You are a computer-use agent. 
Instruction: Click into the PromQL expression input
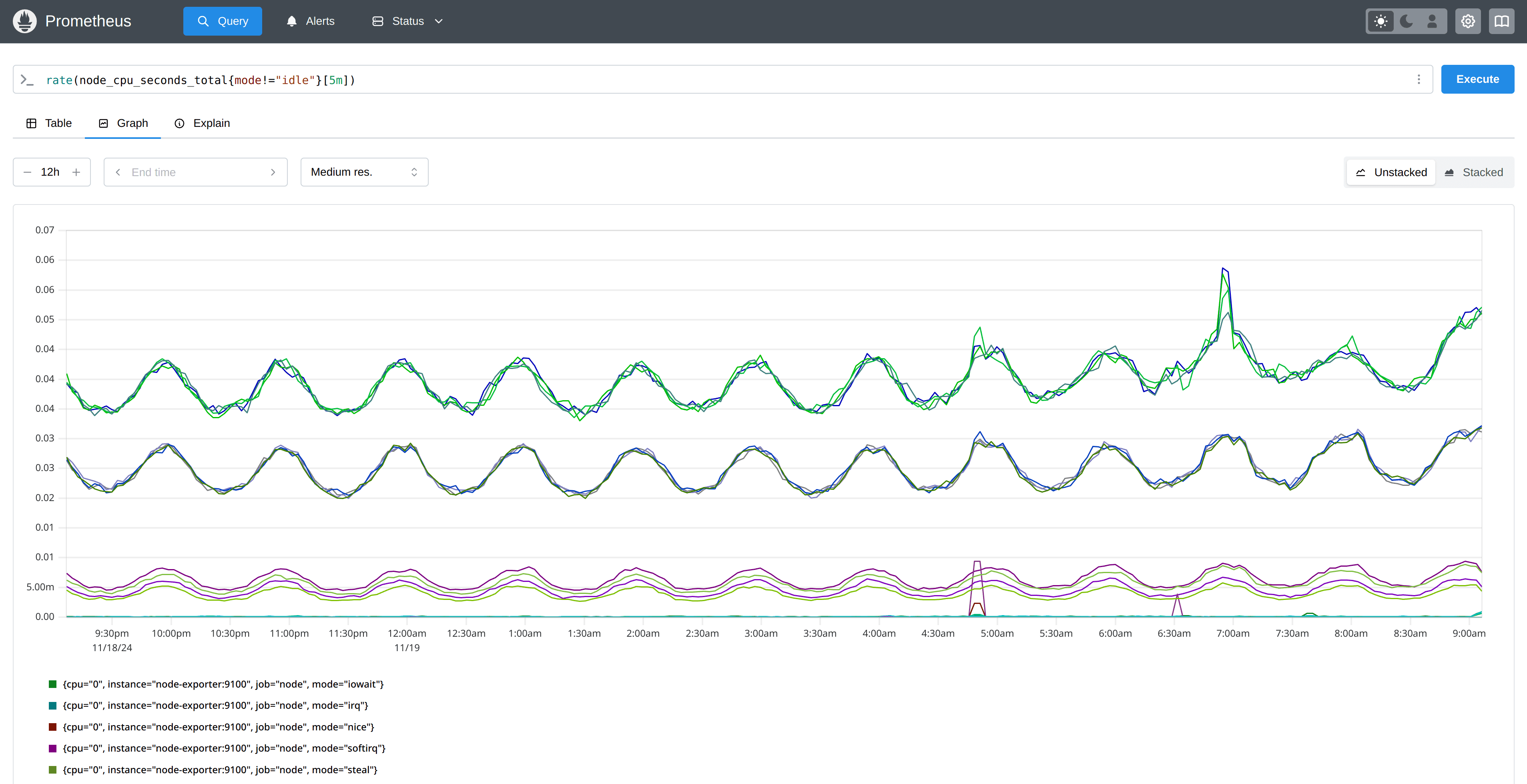[711, 79]
